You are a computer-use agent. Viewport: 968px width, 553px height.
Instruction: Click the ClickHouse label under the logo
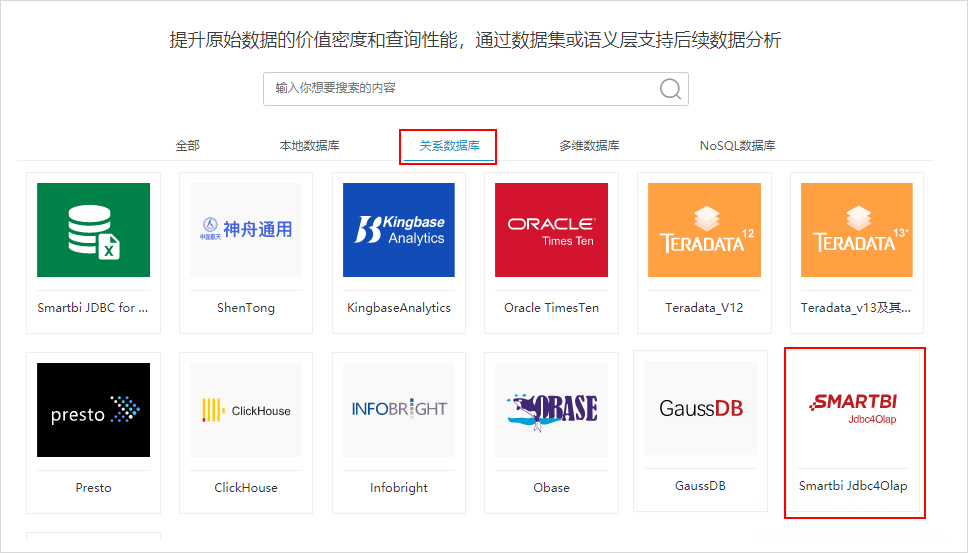point(246,488)
